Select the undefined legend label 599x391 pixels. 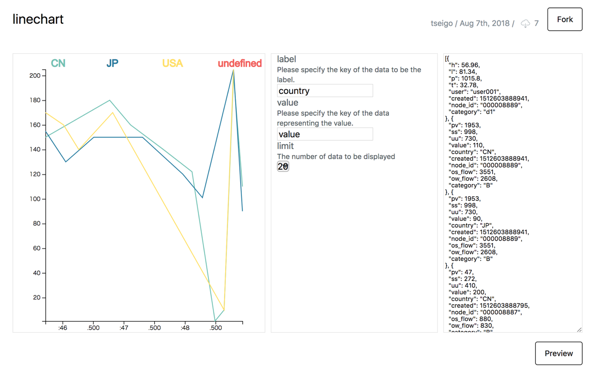click(x=240, y=63)
